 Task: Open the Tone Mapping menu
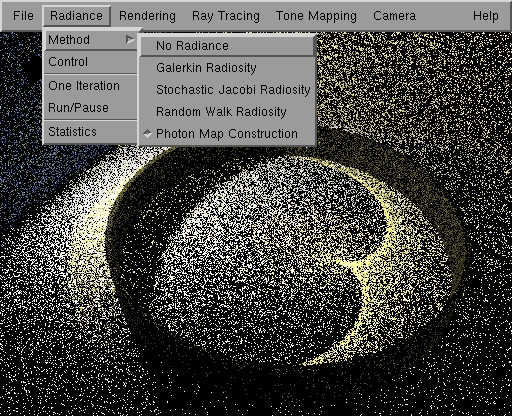pyautogui.click(x=316, y=16)
